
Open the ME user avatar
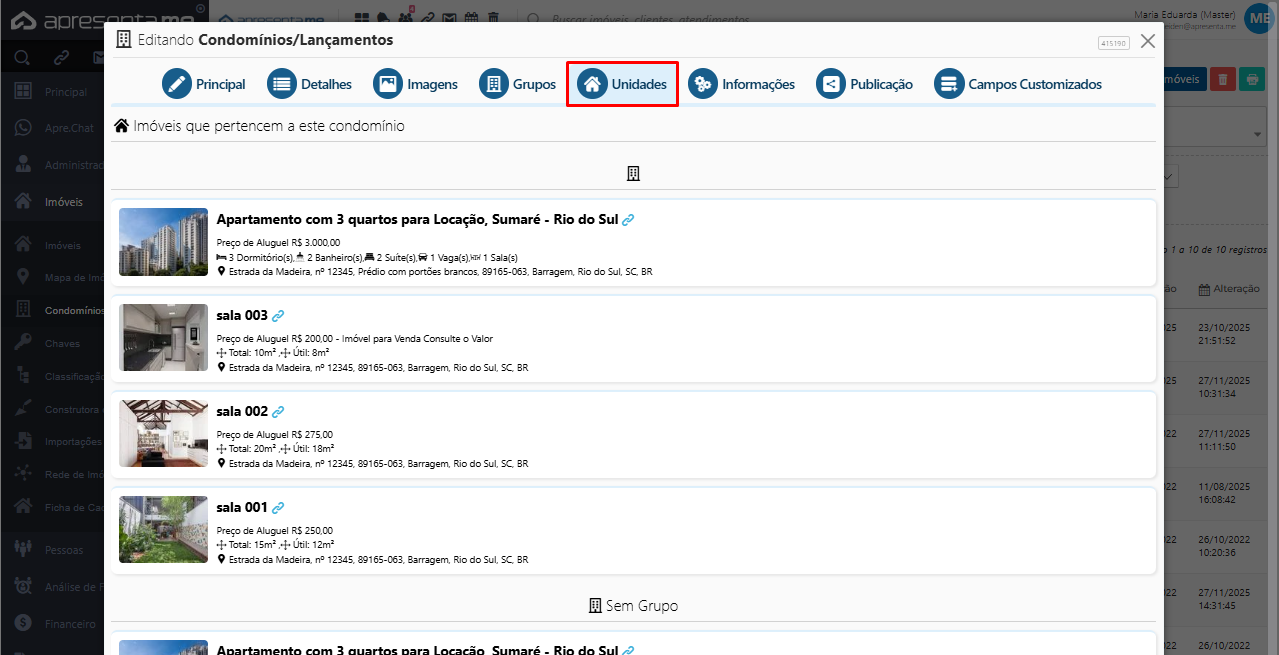tap(1258, 19)
